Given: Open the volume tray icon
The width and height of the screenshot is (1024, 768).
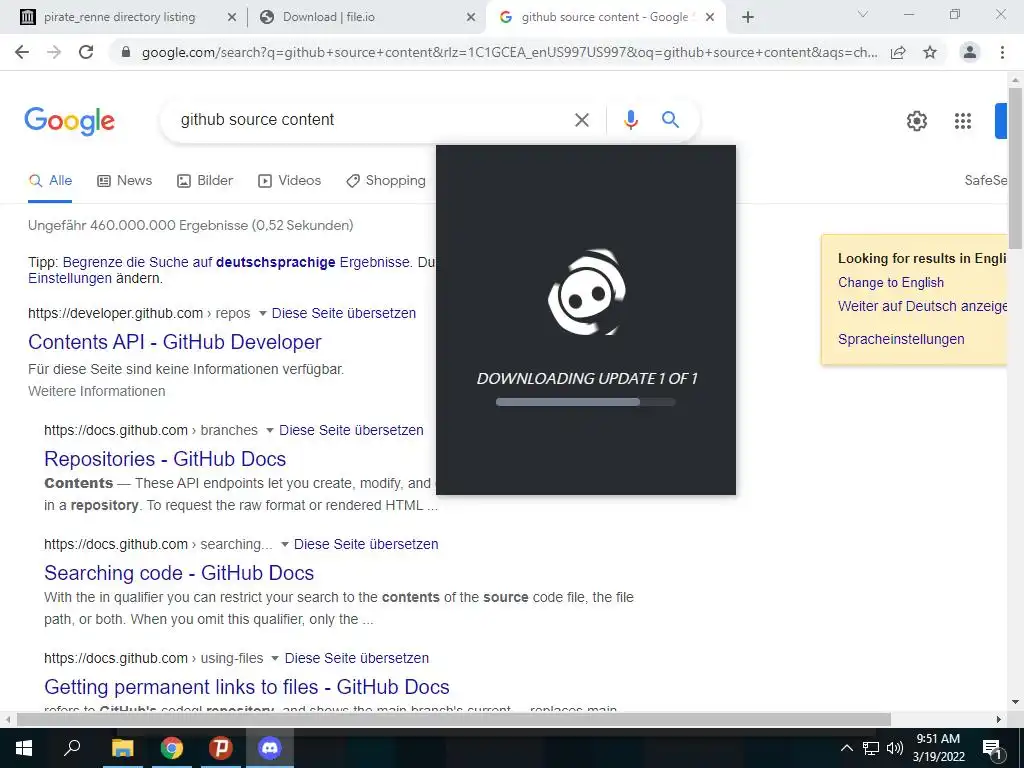Looking at the screenshot, I should 895,748.
